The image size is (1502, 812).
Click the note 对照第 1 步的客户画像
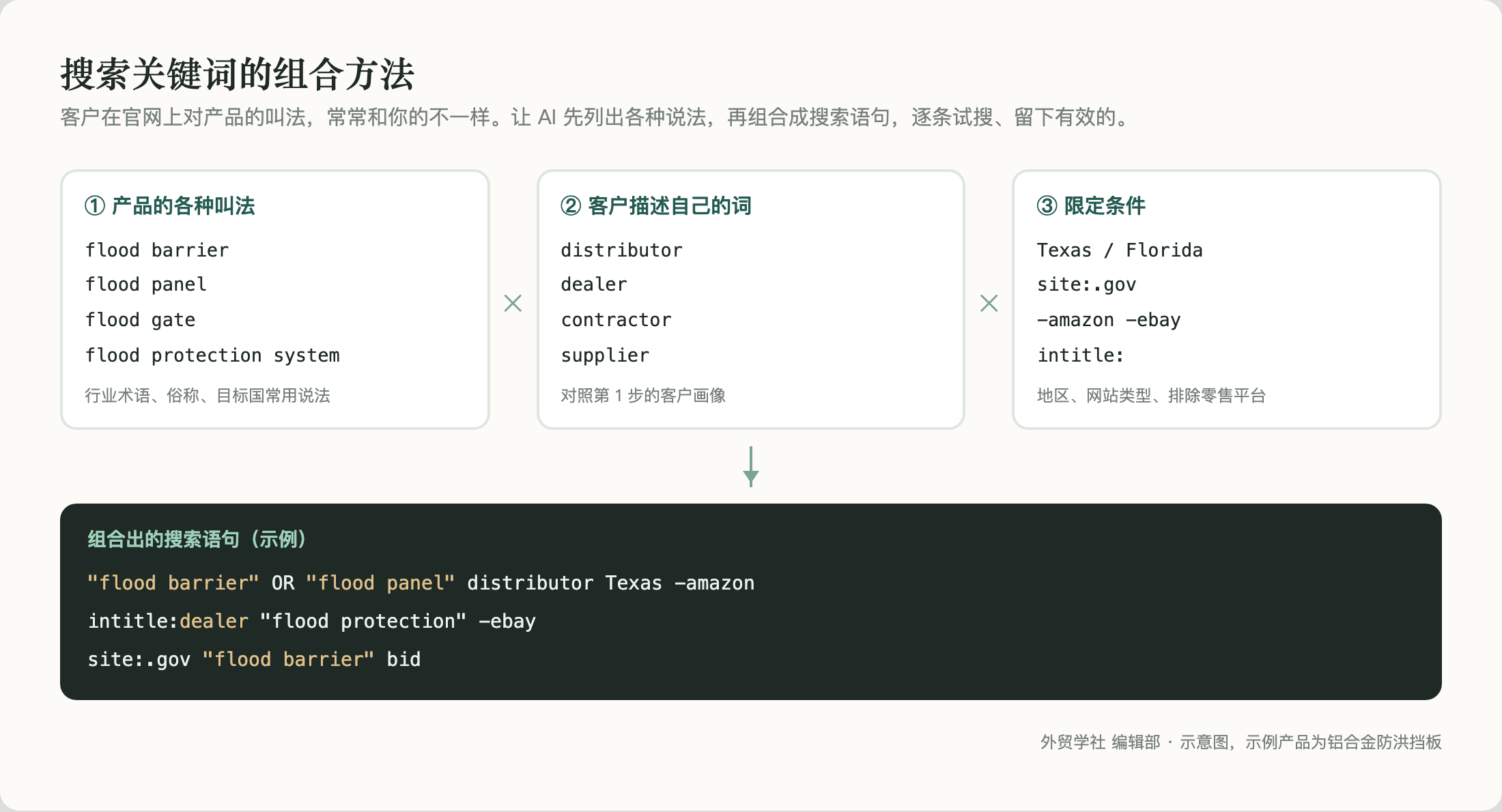point(643,395)
